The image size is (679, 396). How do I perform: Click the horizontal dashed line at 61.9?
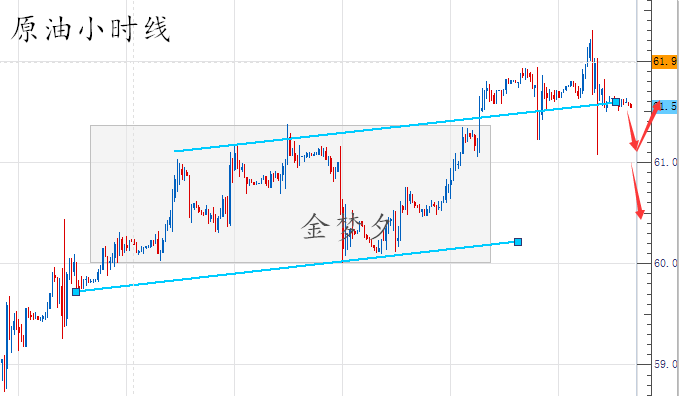tap(318, 62)
